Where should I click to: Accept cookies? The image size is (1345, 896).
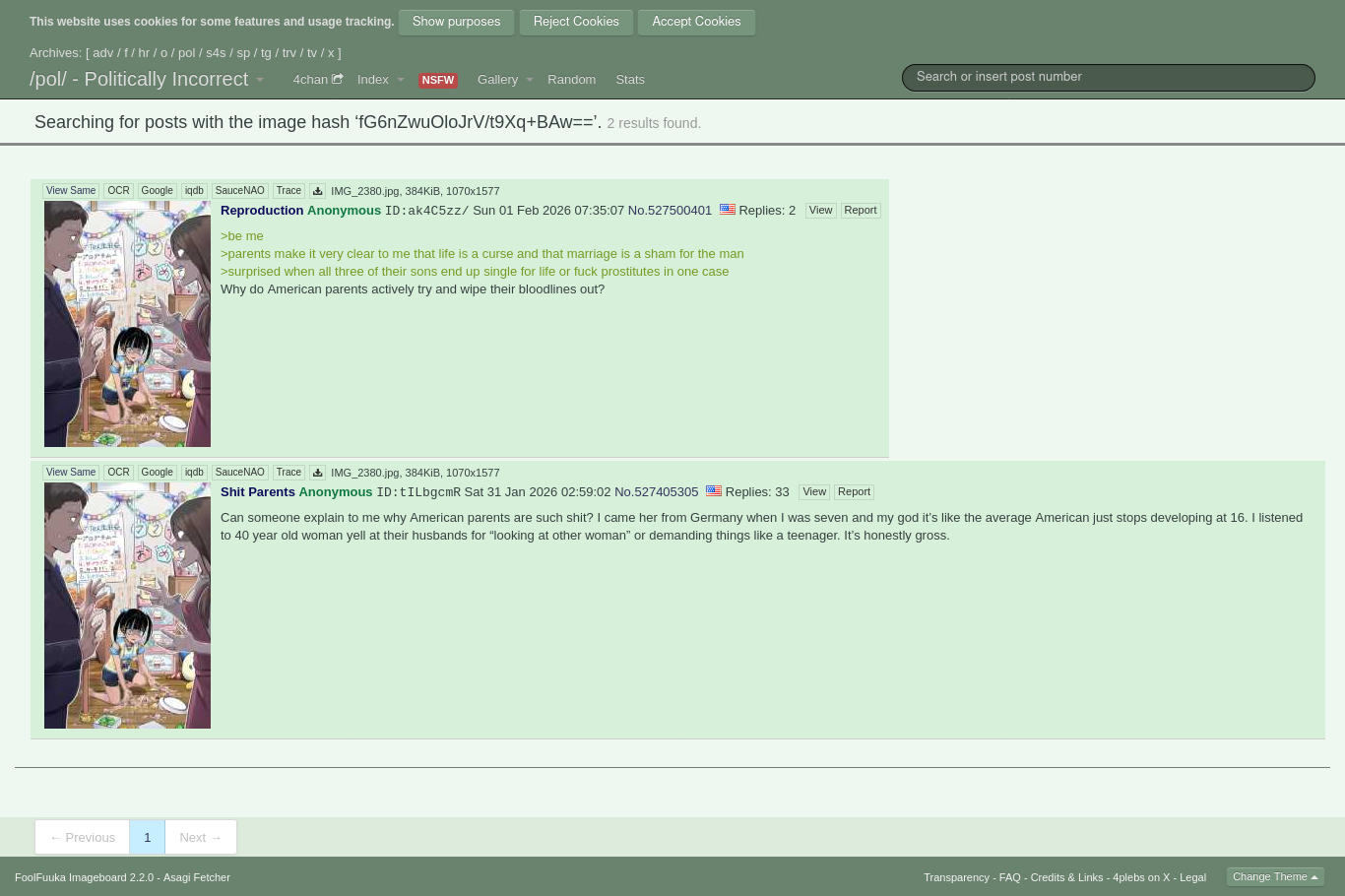(x=696, y=22)
